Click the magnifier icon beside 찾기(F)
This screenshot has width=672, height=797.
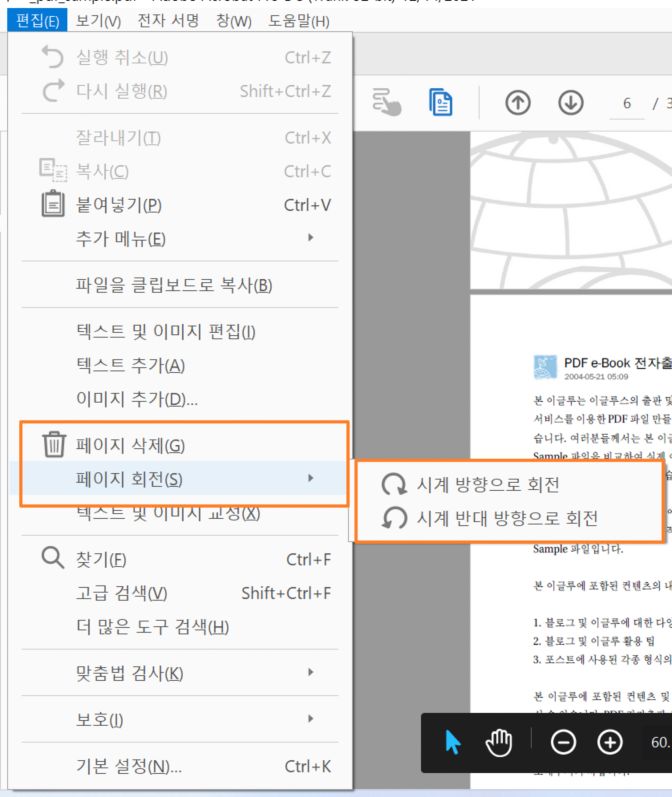52,558
